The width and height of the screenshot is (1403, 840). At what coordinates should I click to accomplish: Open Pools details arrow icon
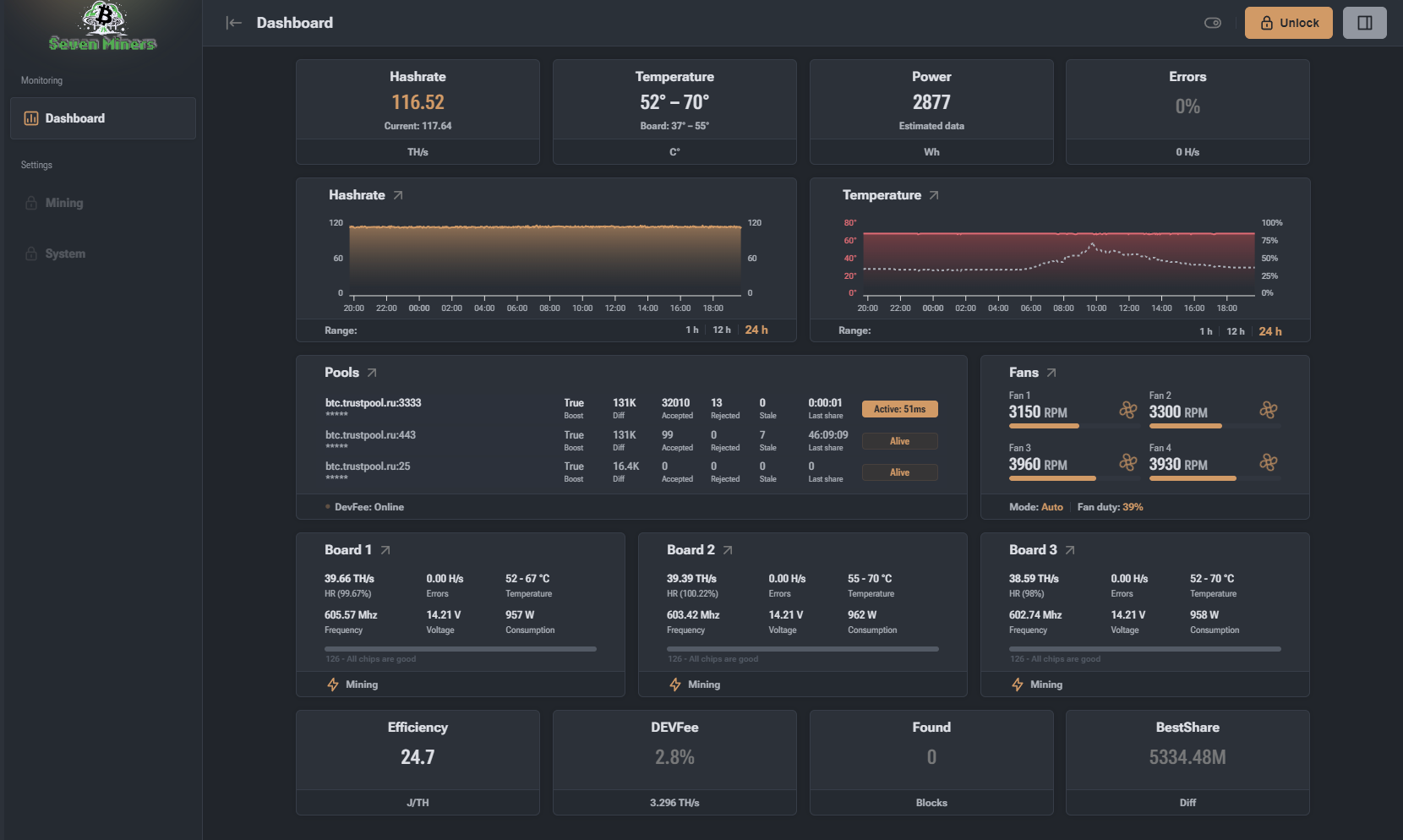tap(372, 373)
